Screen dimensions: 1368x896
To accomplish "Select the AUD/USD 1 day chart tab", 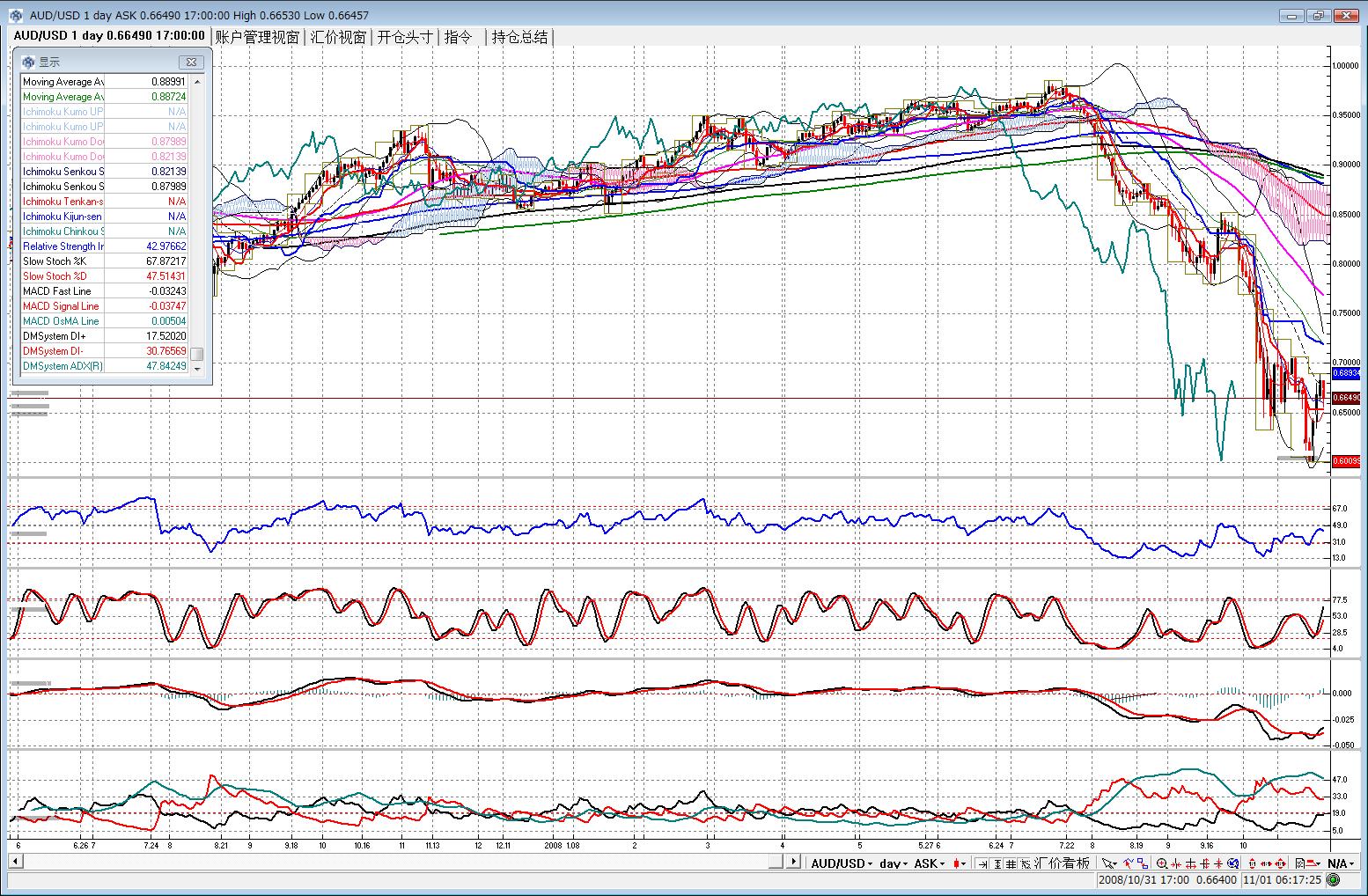I will click(x=109, y=36).
